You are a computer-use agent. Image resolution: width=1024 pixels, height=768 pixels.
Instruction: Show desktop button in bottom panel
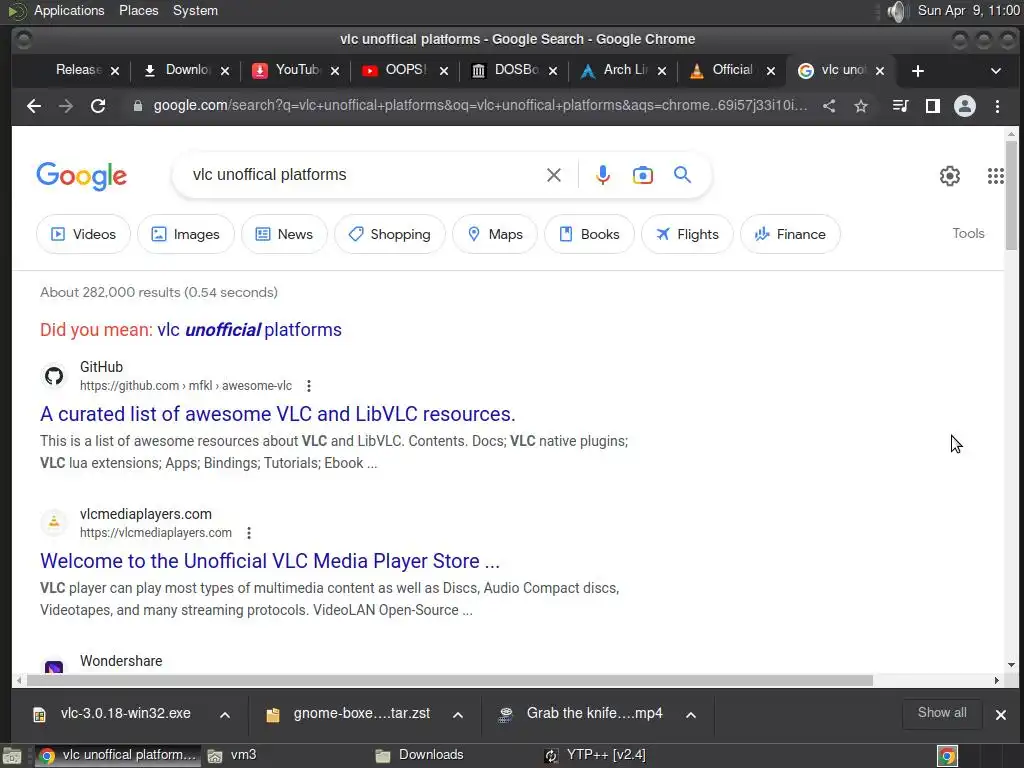coord(12,756)
